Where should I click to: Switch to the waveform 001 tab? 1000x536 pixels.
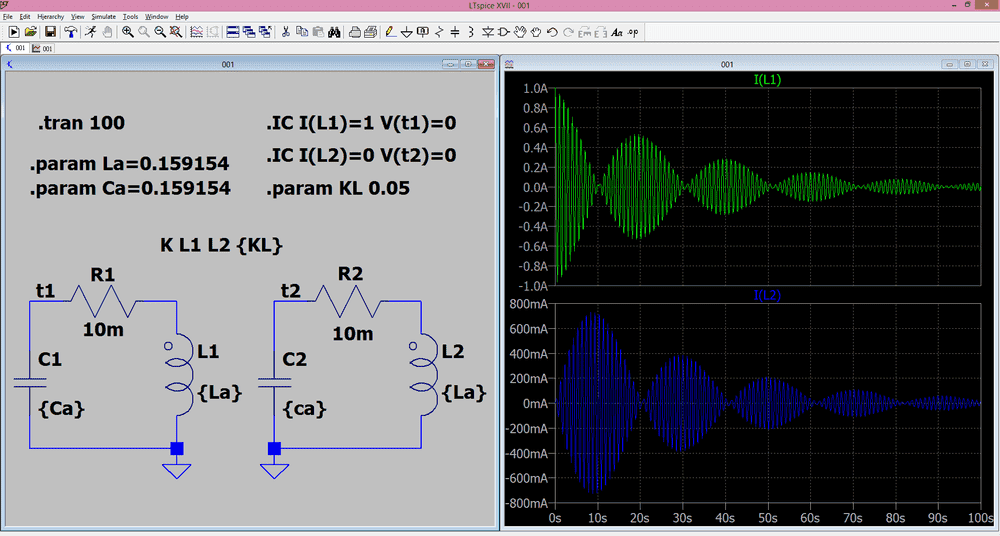(43, 48)
